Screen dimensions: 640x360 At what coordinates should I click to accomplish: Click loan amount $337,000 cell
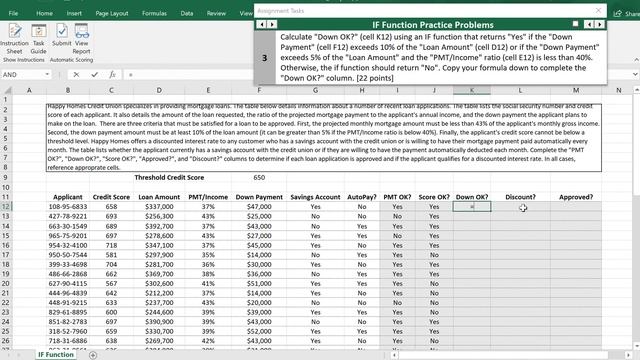click(x=159, y=207)
